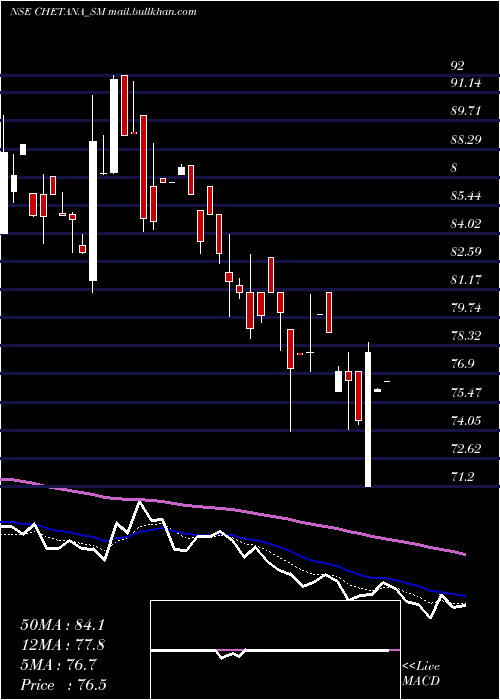
Task: Click the 84.02 price axis label
Action: (x=466, y=224)
